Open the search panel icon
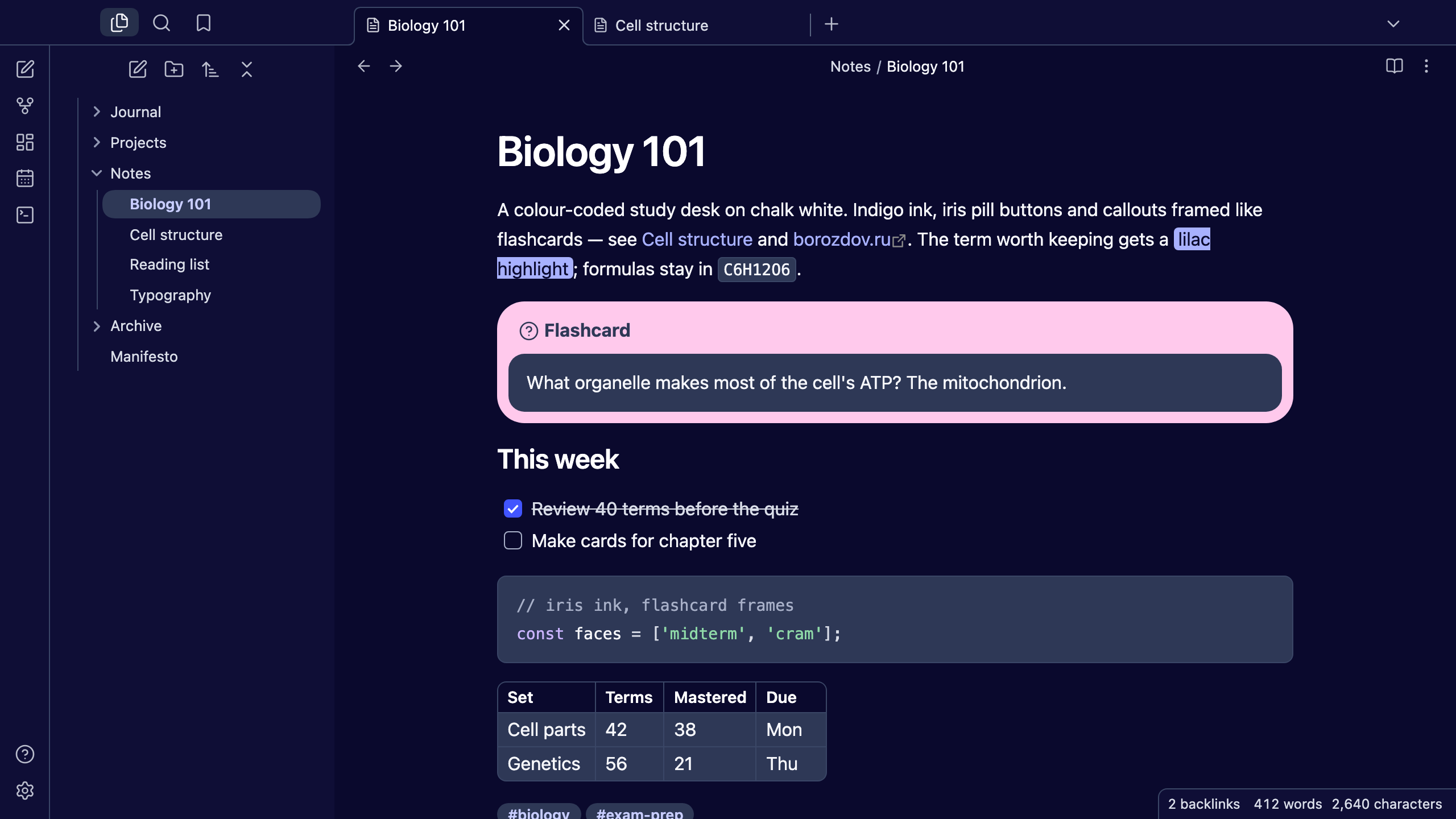The image size is (1456, 819). click(162, 23)
